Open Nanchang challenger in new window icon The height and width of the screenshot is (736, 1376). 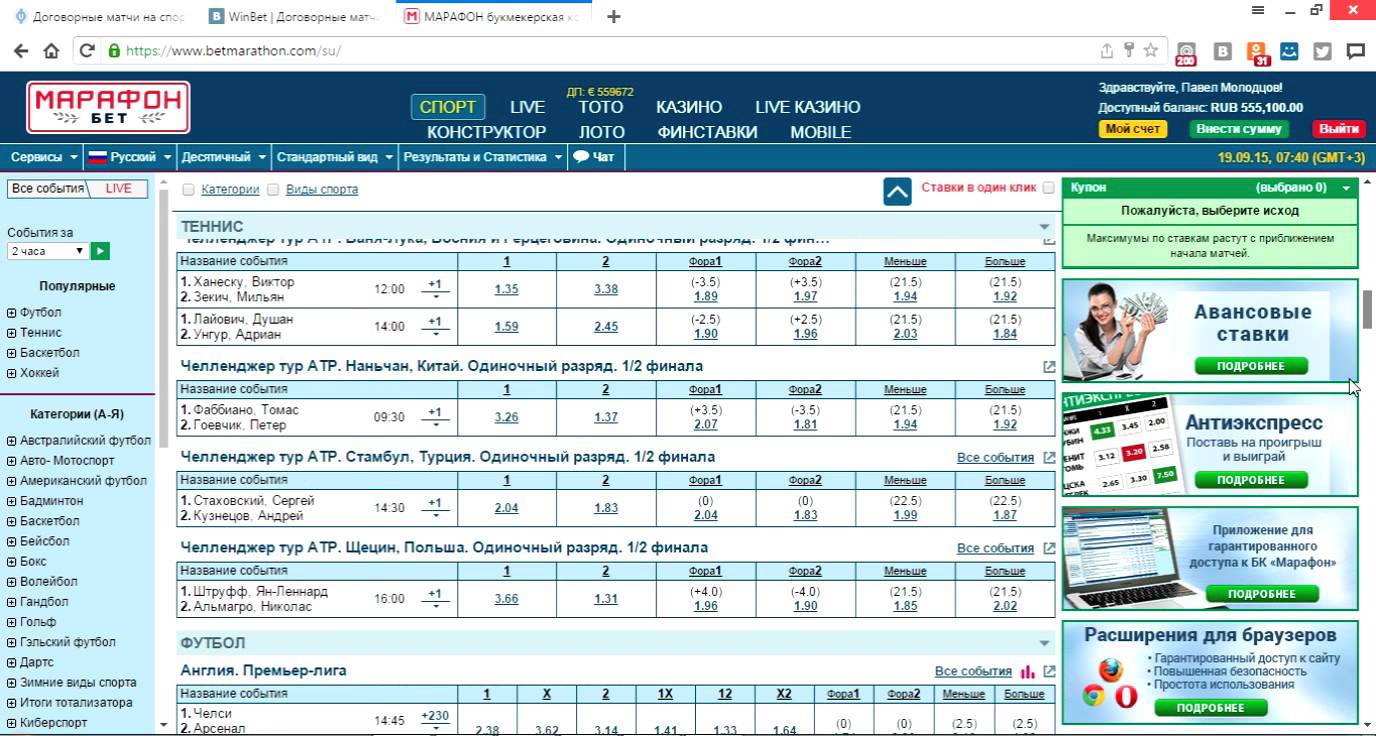pyautogui.click(x=1049, y=367)
